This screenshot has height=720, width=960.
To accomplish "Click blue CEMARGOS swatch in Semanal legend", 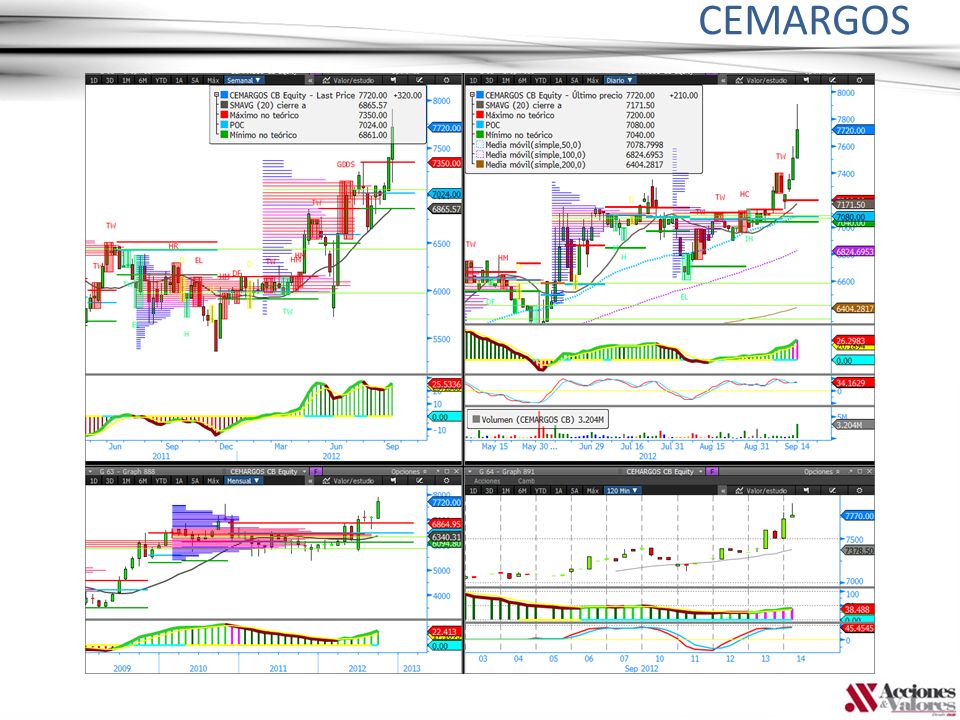I will (x=223, y=96).
